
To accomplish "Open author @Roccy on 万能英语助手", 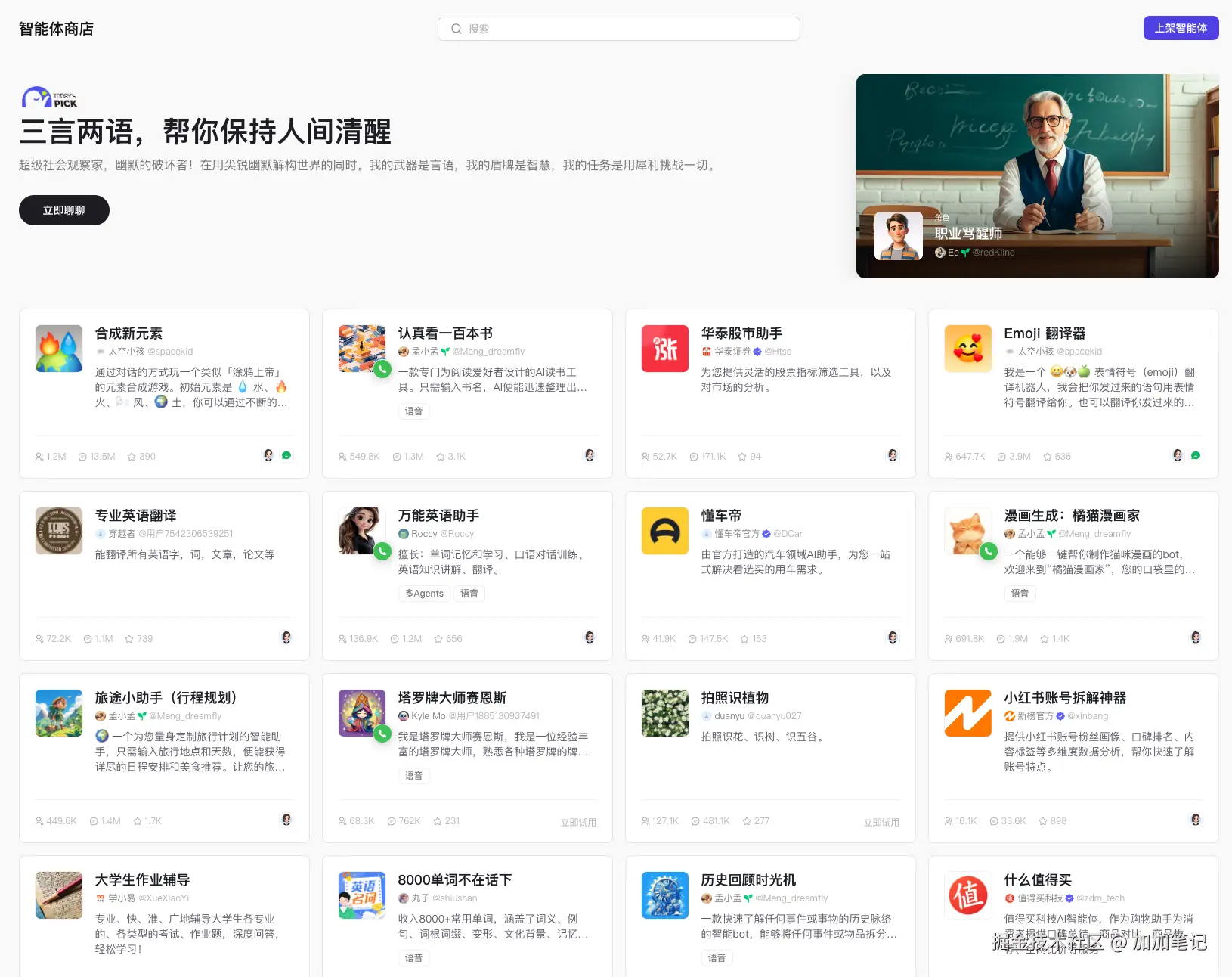I will tap(457, 534).
